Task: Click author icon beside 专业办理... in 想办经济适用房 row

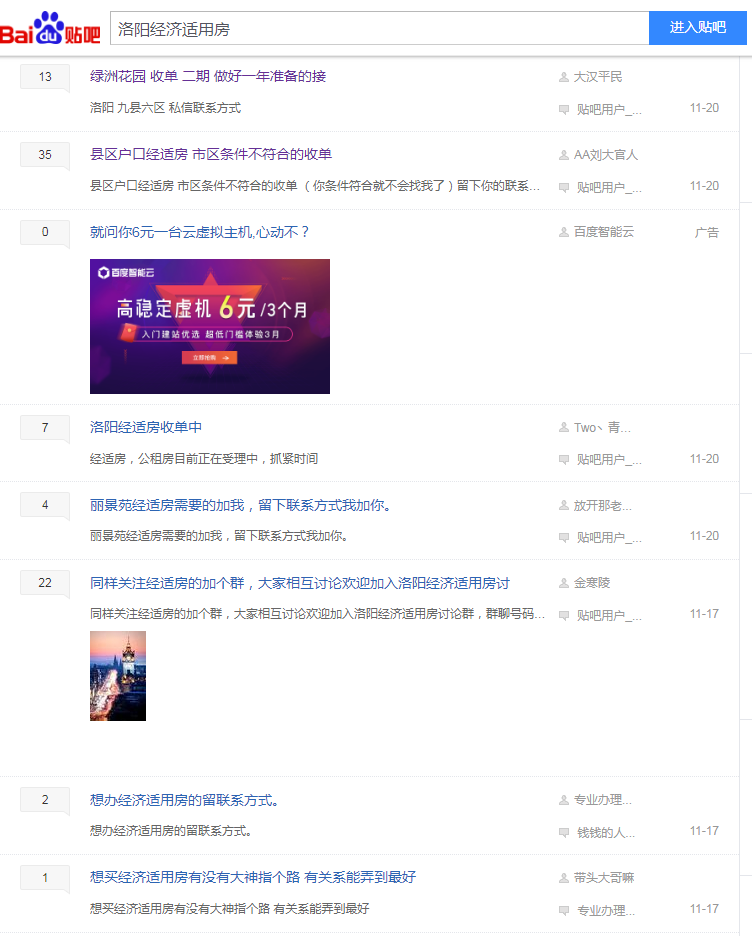Action: click(563, 800)
